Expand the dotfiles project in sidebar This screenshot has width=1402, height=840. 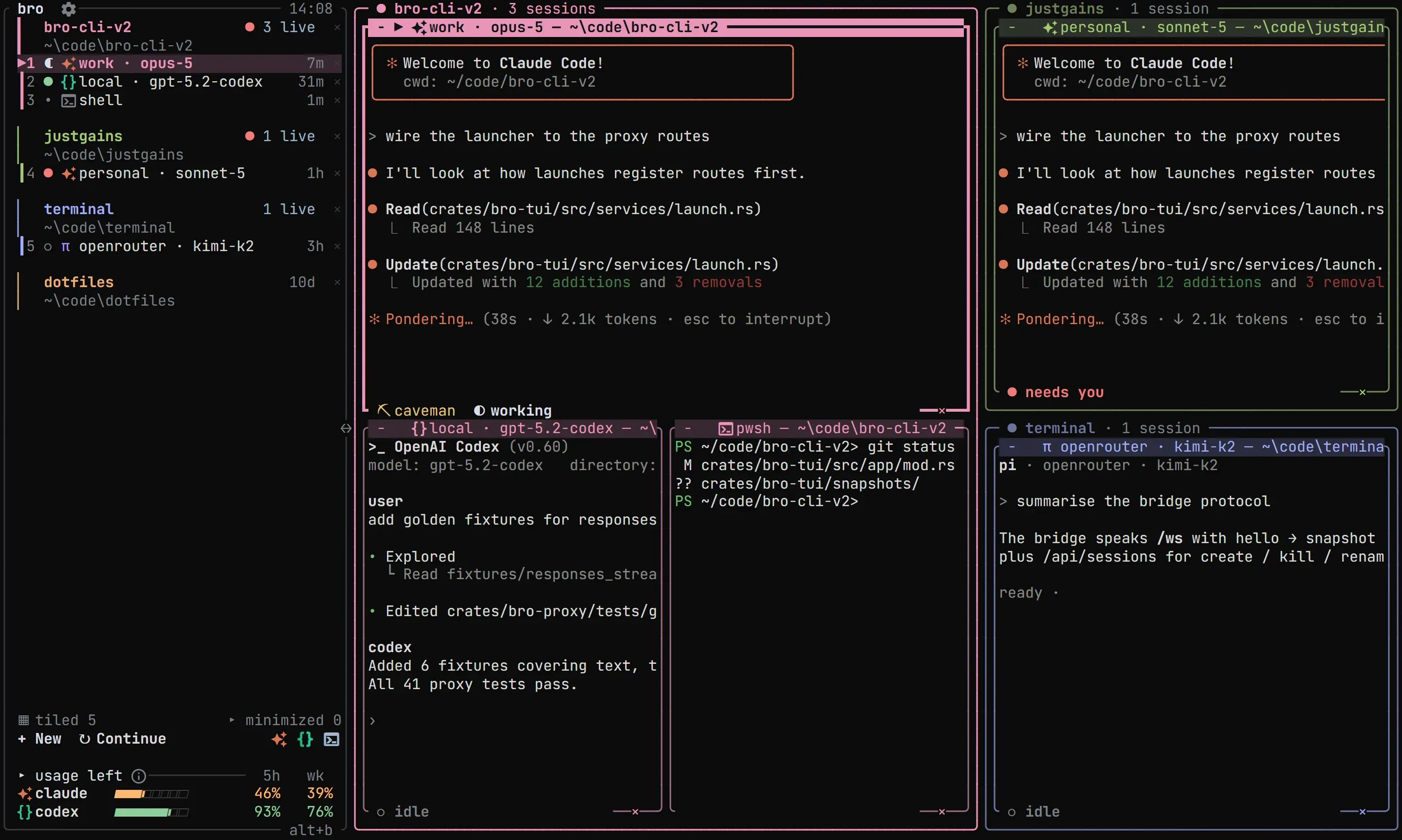[x=79, y=282]
